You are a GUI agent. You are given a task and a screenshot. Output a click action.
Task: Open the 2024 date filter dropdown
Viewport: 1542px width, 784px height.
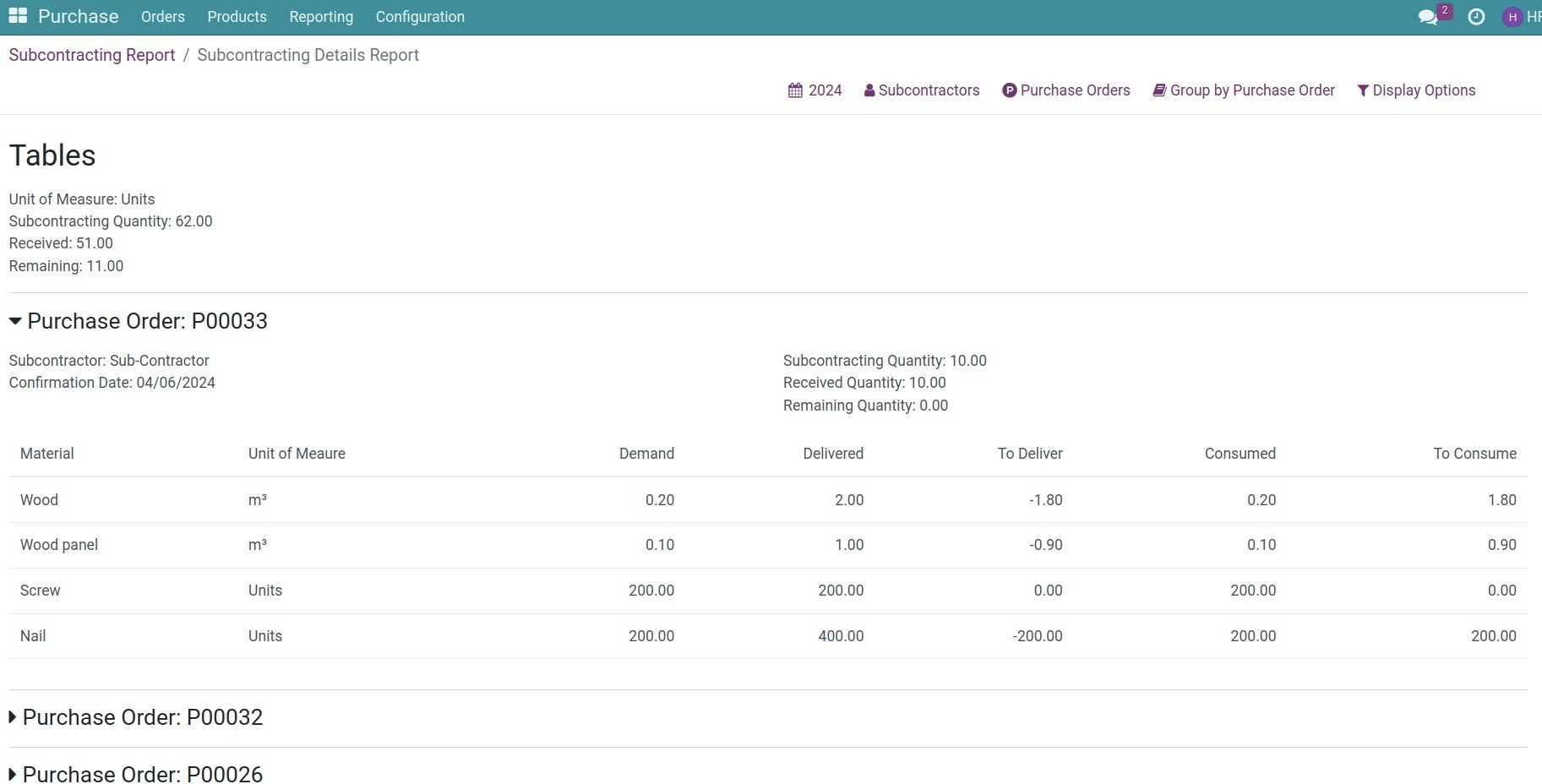click(x=825, y=90)
